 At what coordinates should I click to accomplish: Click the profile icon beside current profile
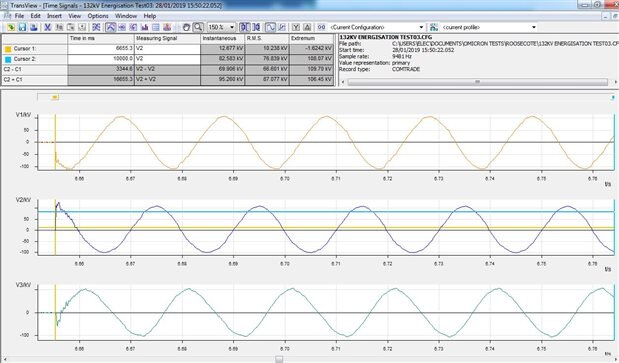click(434, 27)
